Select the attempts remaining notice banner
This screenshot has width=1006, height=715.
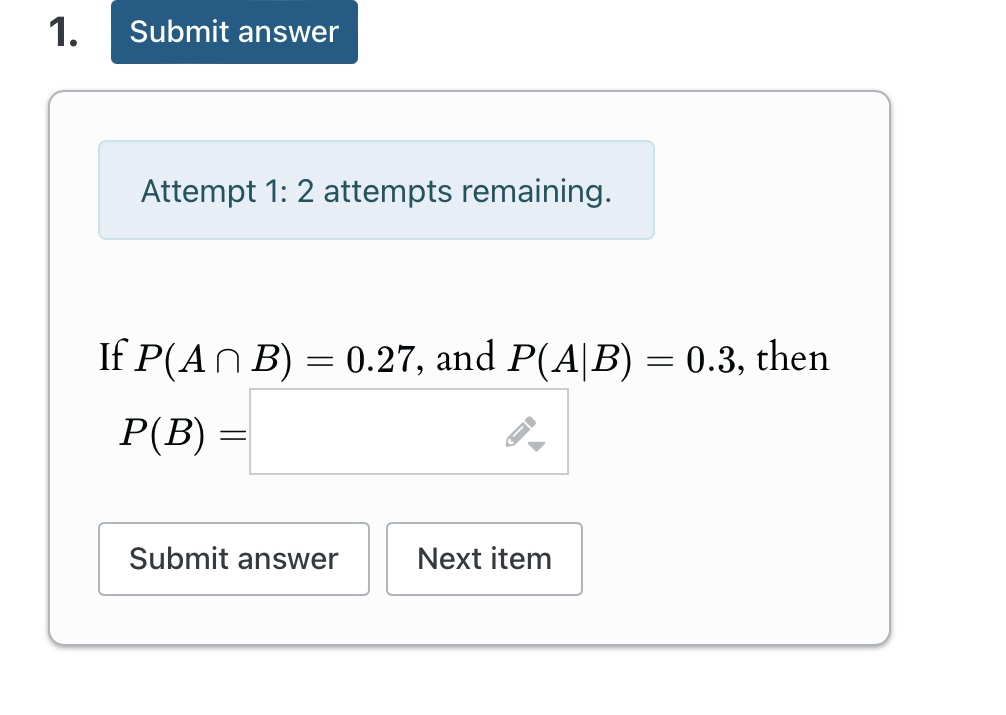tap(376, 190)
